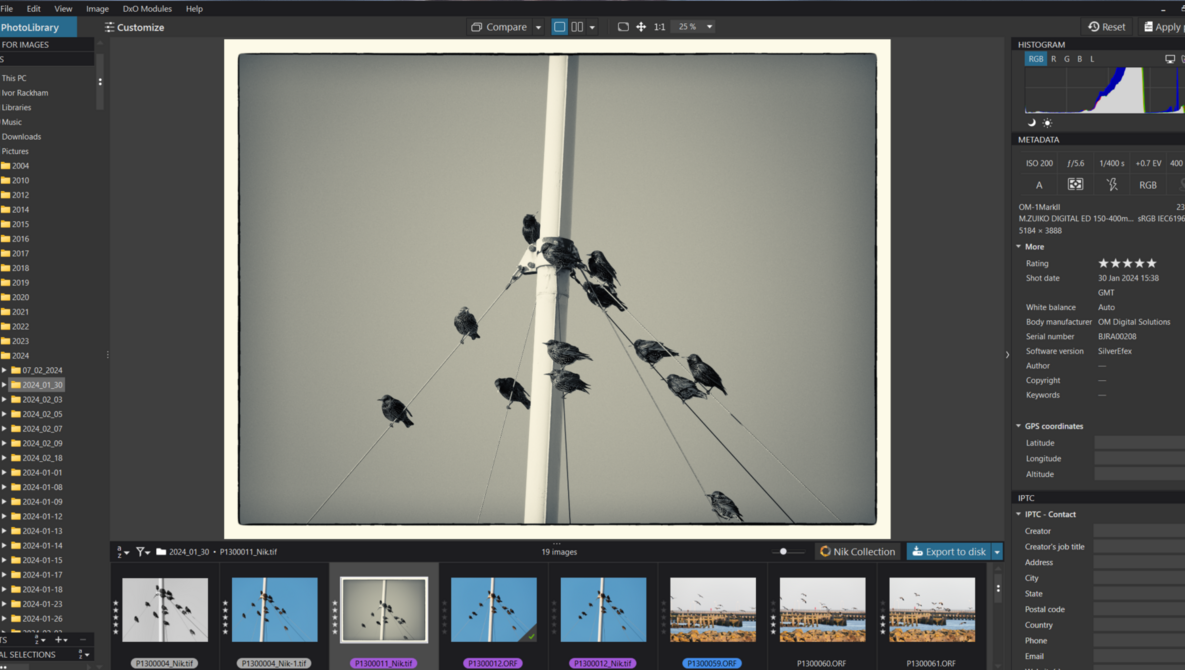This screenshot has height=670, width=1185.
Task: Set five-star rating in Metadata
Action: 1151,263
